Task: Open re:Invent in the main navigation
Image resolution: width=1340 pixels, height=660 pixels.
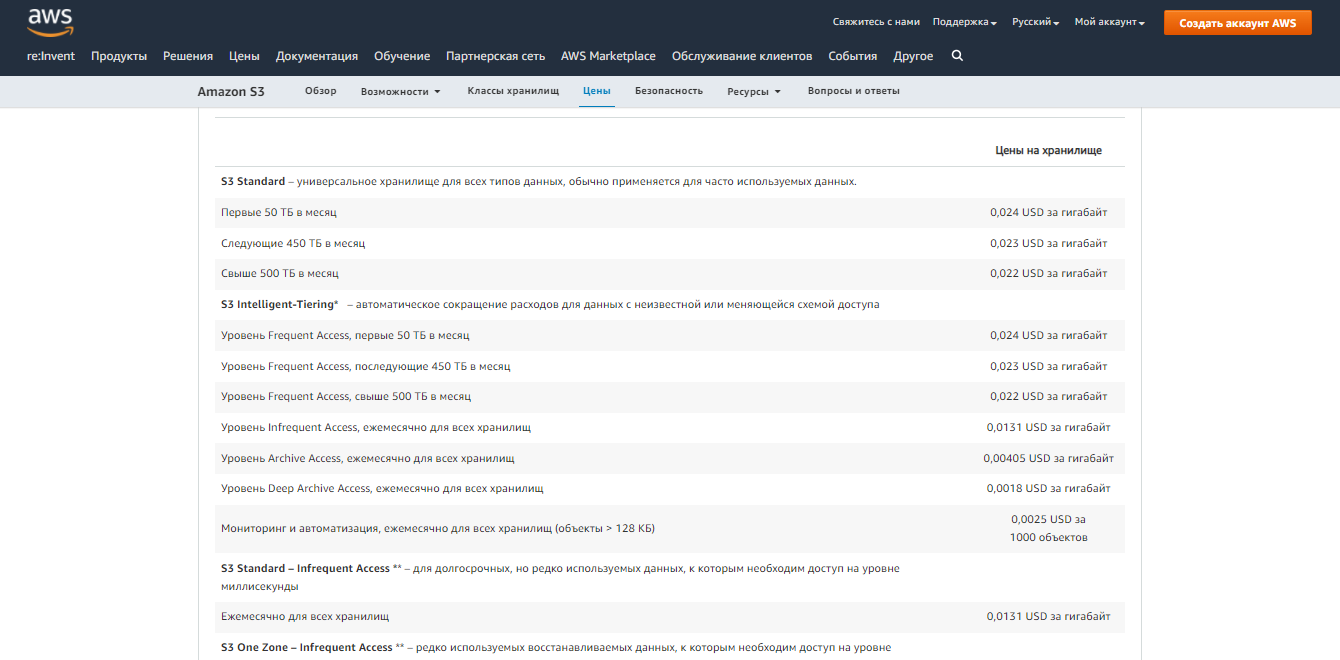Action: pyautogui.click(x=51, y=56)
